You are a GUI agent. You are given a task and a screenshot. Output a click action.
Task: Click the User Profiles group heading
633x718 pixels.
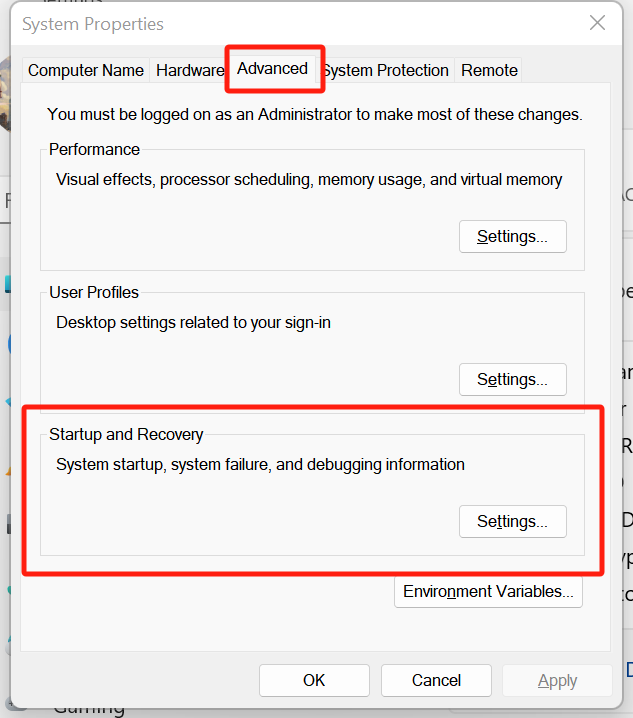click(94, 293)
